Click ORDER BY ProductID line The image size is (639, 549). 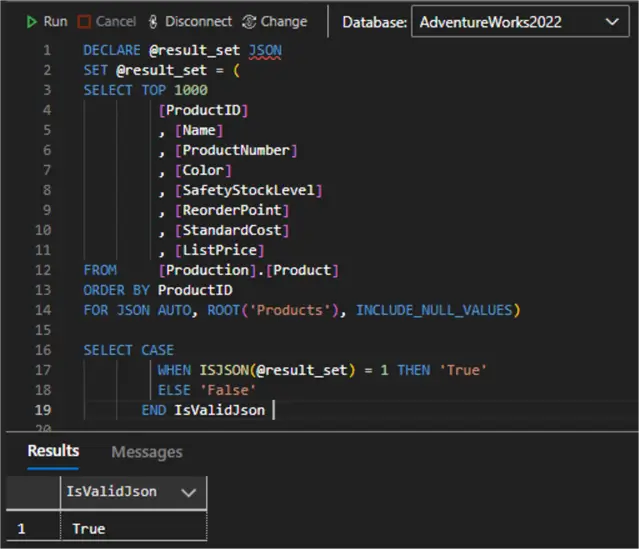[x=158, y=290]
